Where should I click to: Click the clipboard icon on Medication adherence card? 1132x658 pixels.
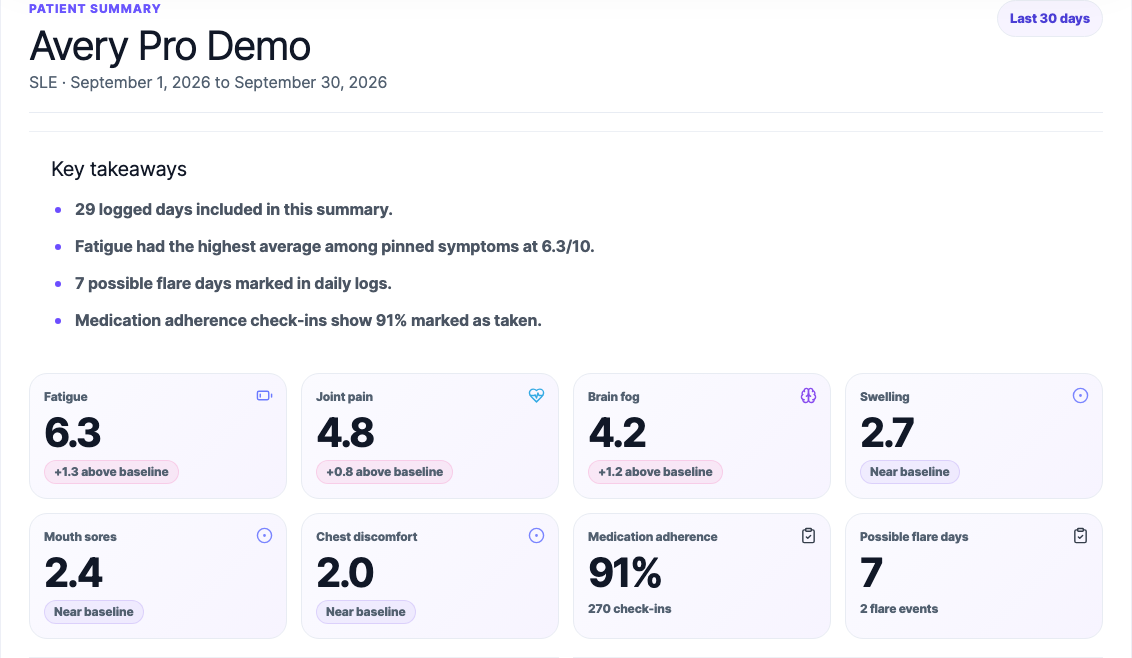809,535
